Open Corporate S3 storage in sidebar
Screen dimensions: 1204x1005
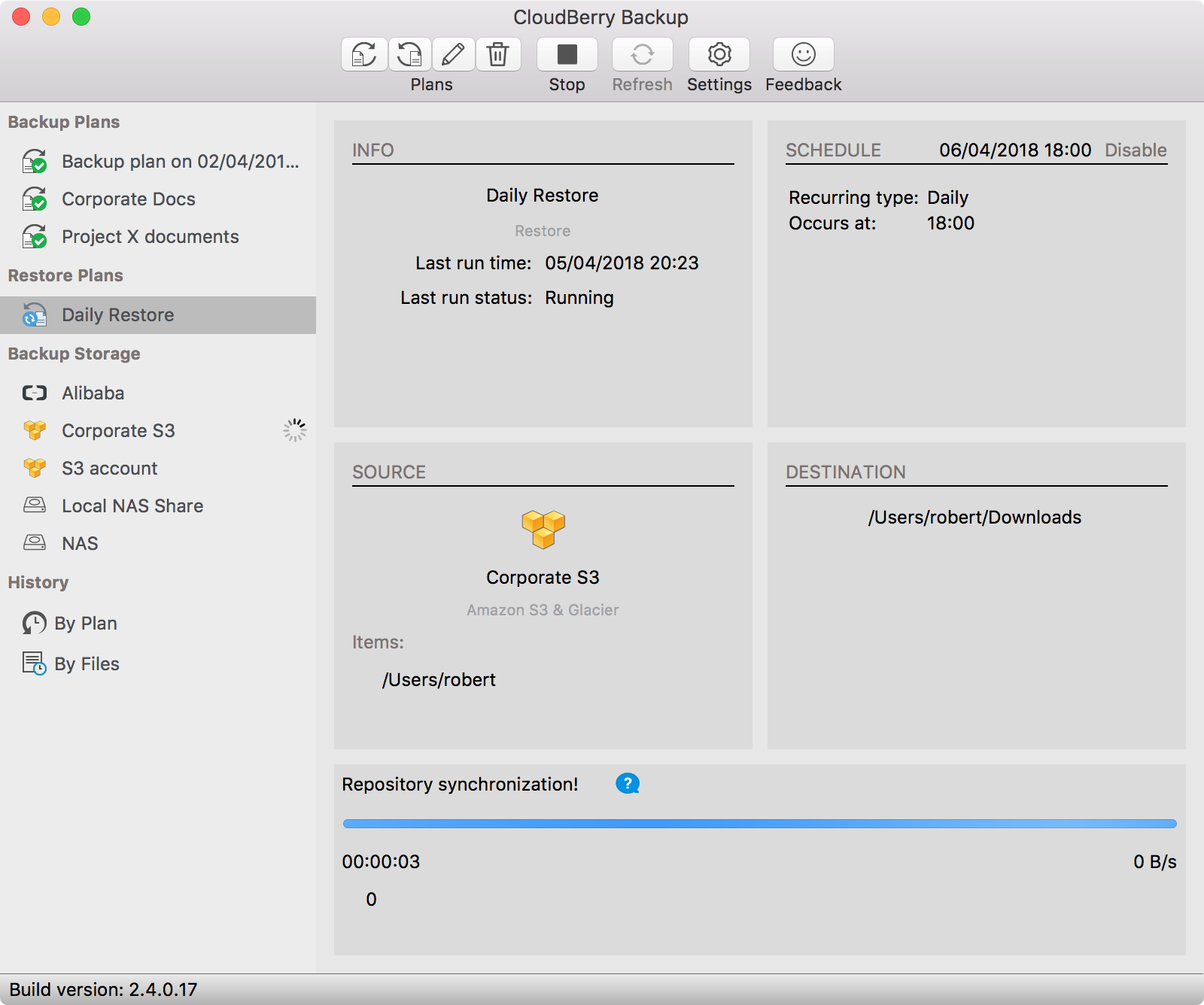(158, 430)
